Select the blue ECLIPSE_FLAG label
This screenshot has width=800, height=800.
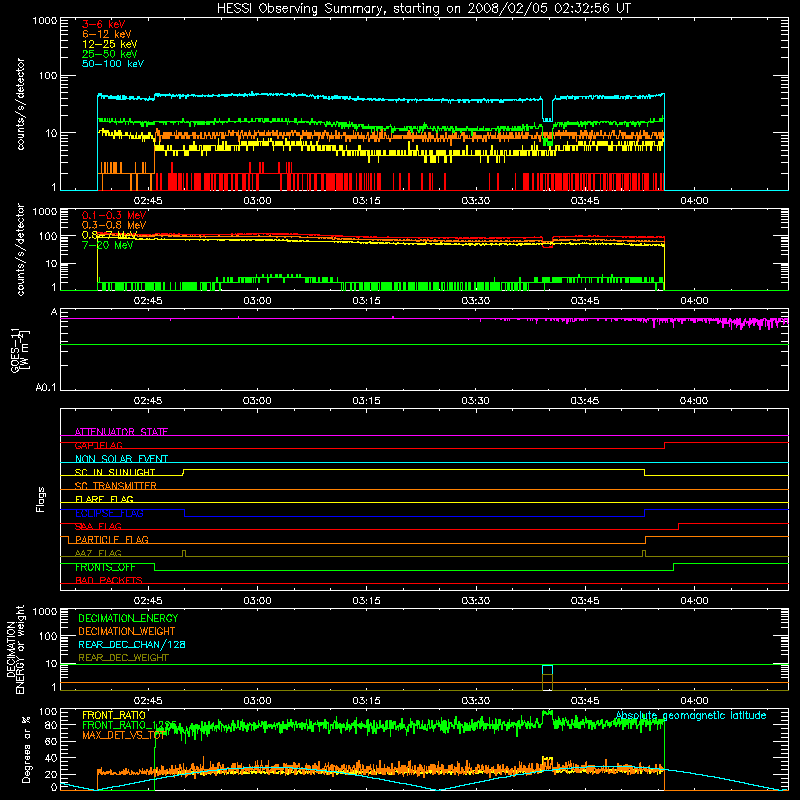(x=109, y=513)
